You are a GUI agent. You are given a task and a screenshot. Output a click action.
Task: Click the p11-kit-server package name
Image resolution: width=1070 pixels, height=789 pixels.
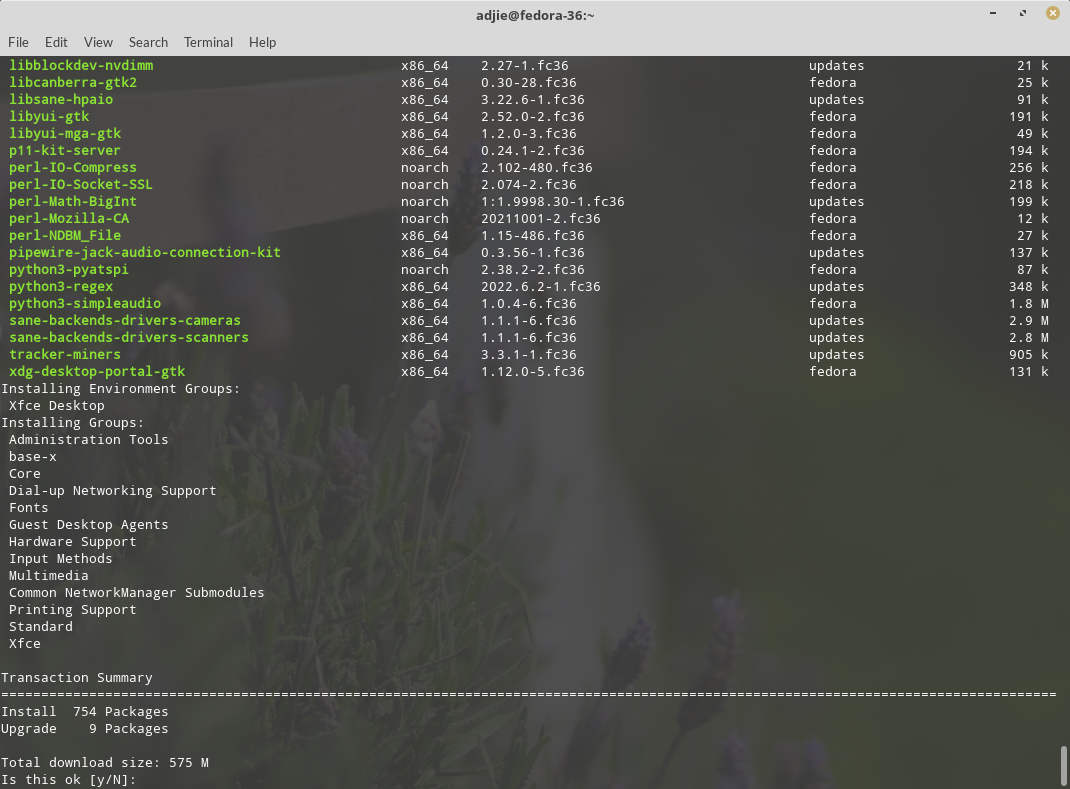click(65, 151)
